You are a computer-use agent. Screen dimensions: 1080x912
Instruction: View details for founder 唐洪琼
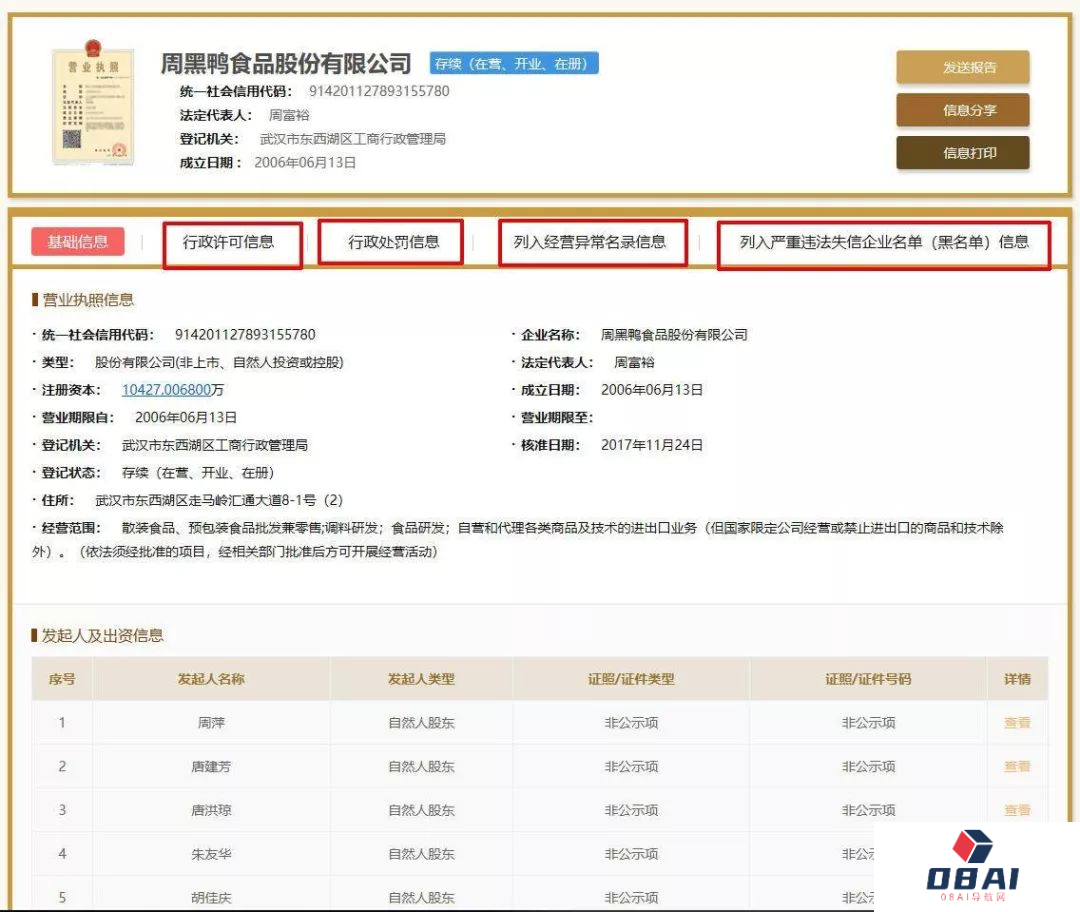[x=1017, y=810]
